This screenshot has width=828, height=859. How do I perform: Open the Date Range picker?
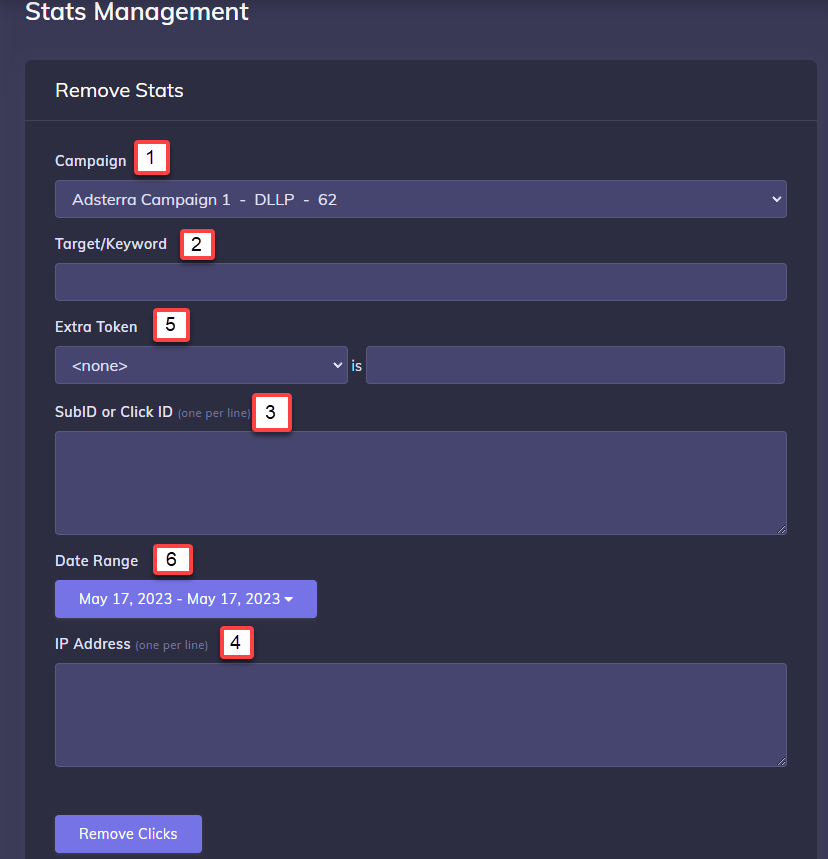pos(185,599)
